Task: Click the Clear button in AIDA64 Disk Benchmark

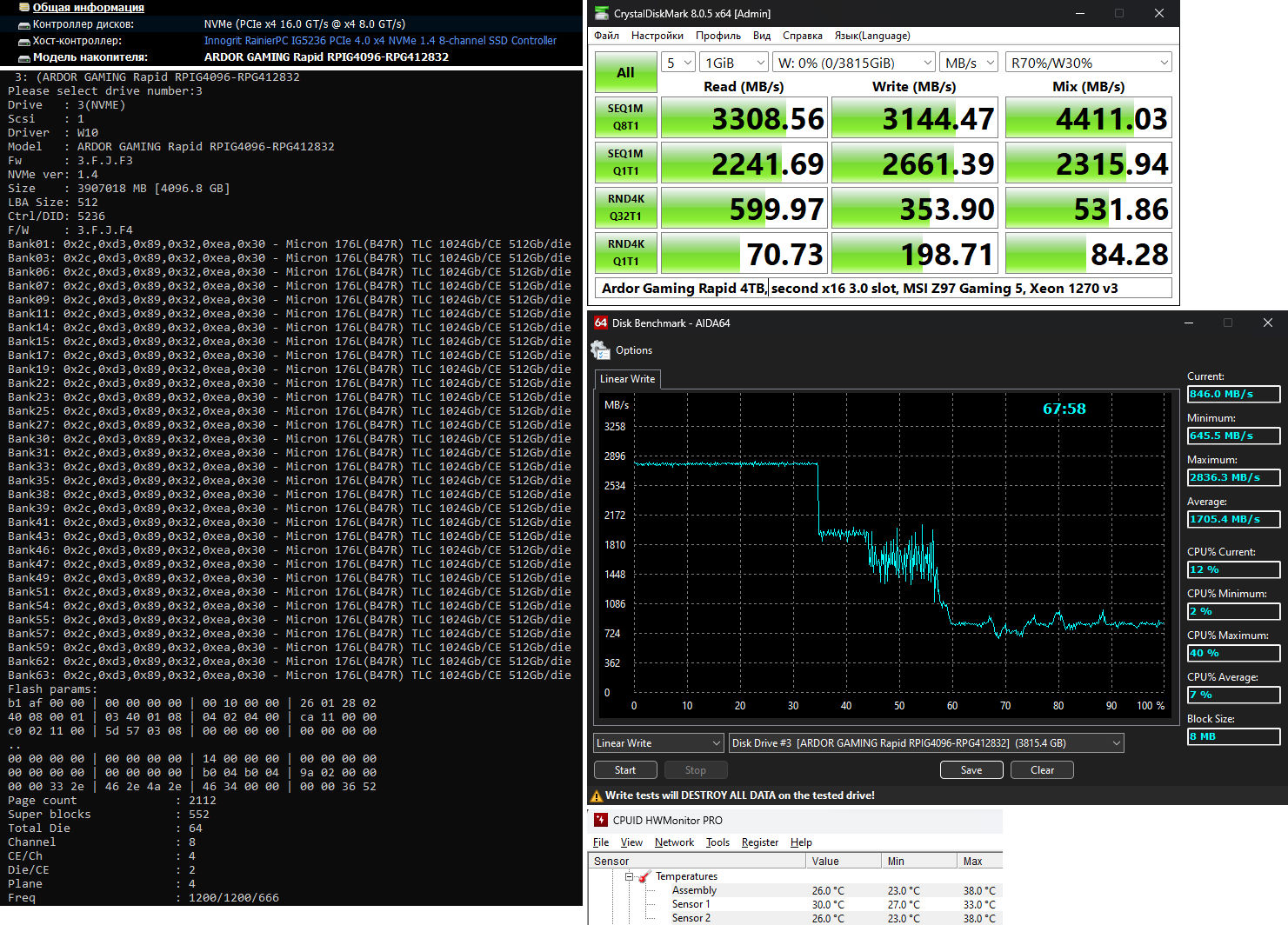Action: pyautogui.click(x=1042, y=770)
